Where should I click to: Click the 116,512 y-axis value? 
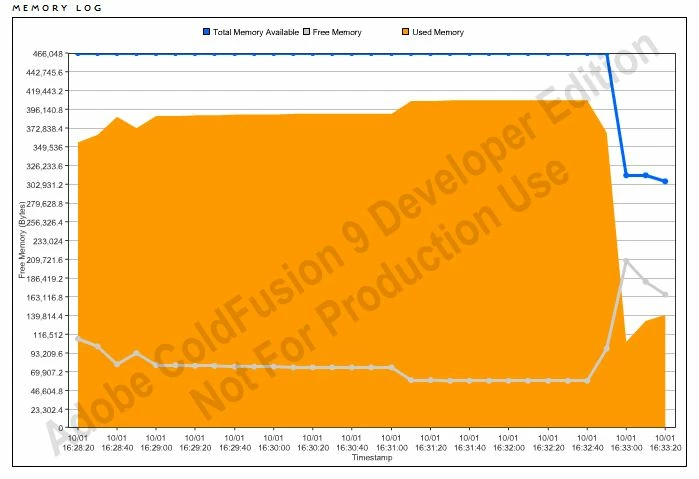tap(48, 334)
